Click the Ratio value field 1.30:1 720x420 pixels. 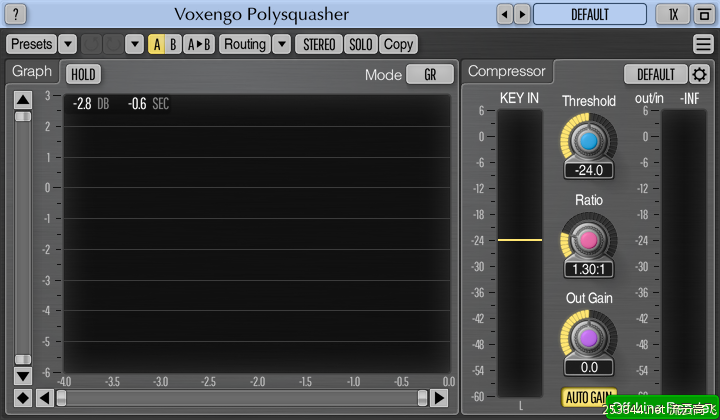point(589,269)
